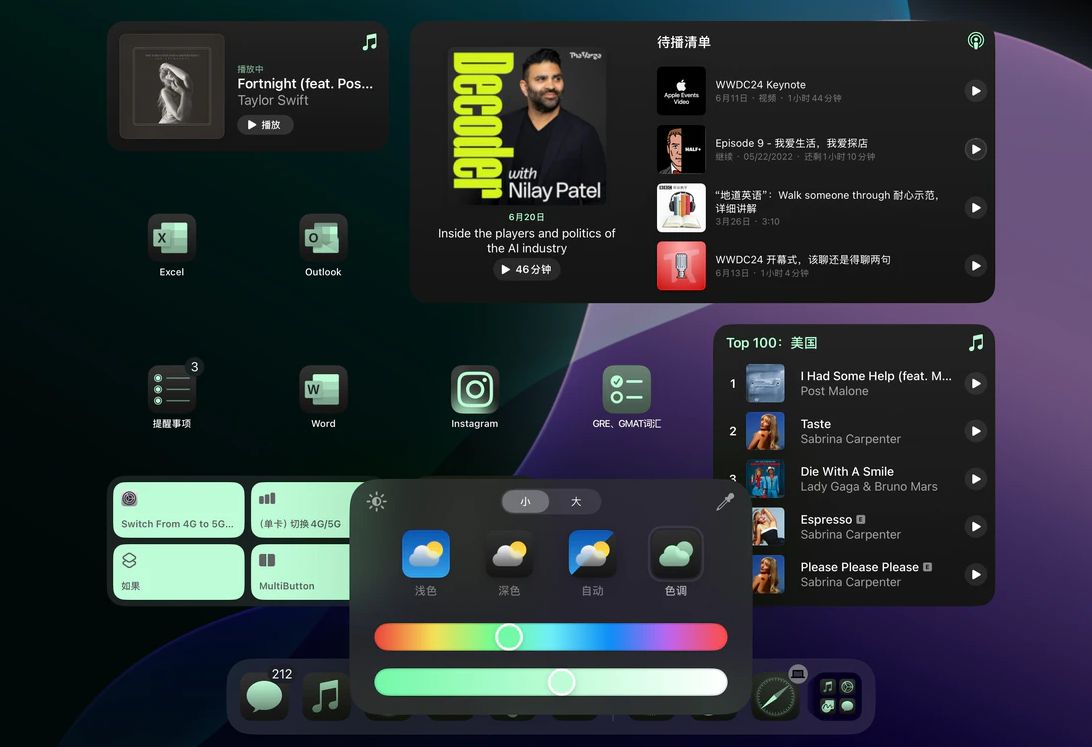Open Apple Events Video artwork

point(681,91)
